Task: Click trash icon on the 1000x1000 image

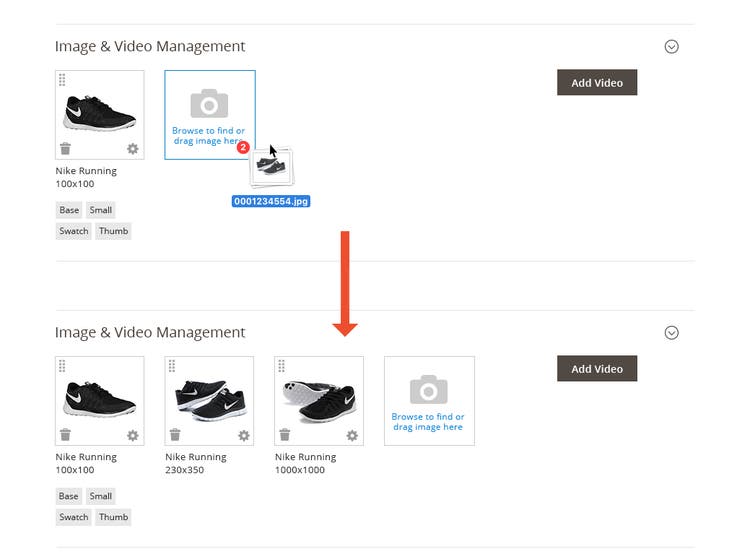Action: pos(285,435)
